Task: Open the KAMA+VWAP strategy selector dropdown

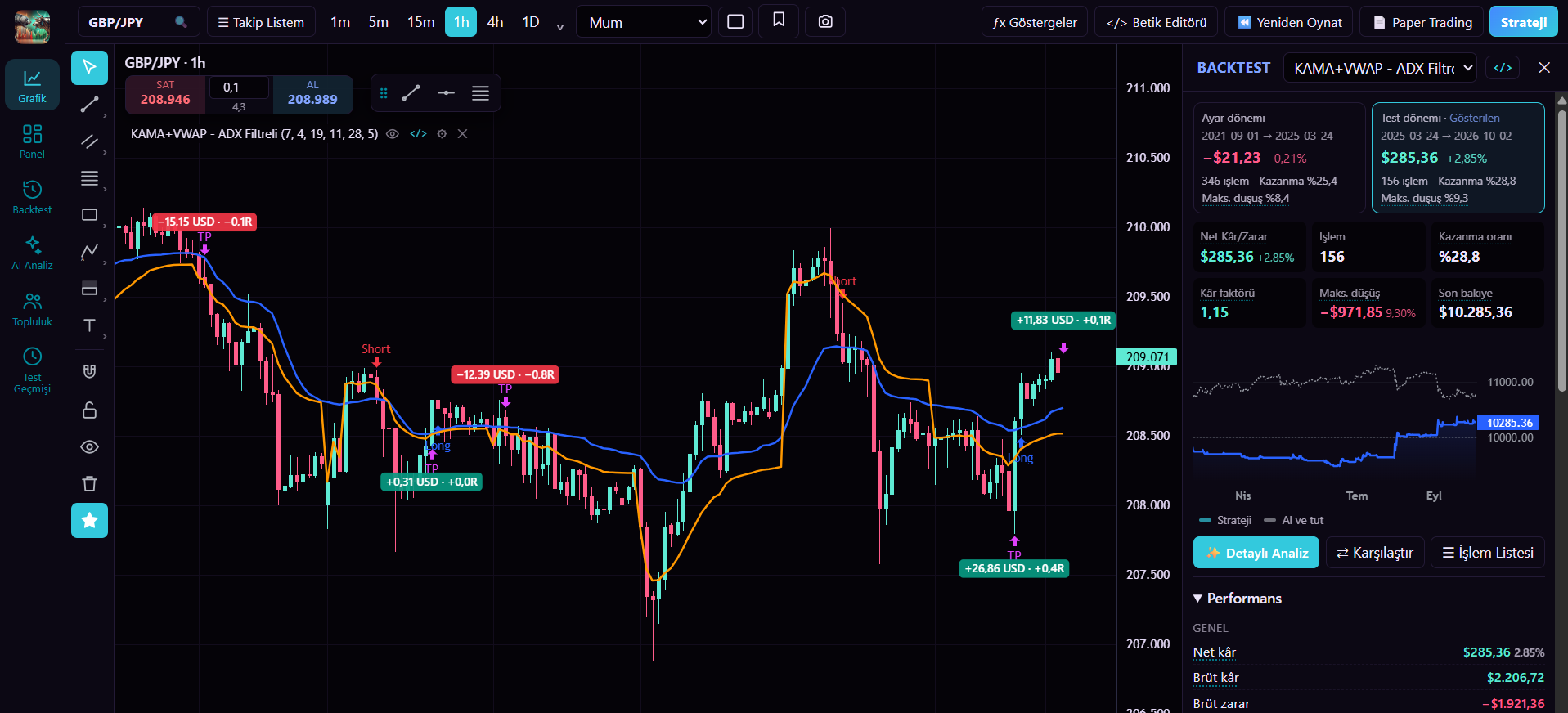Action: point(1380,68)
